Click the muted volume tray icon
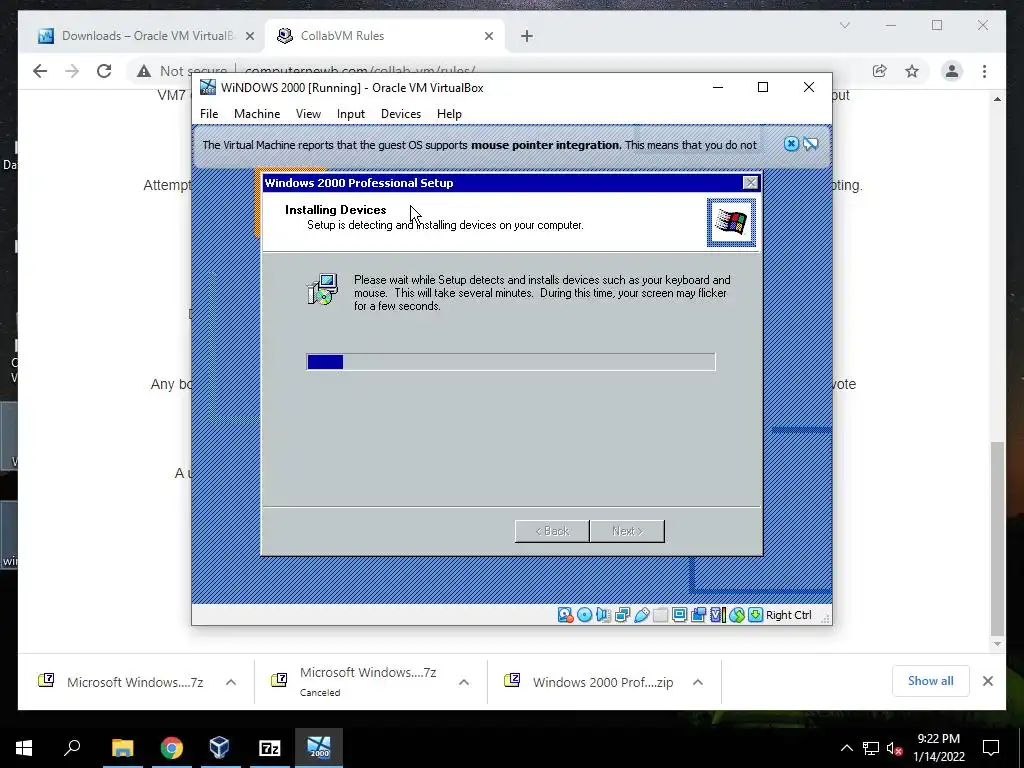 pos(895,748)
